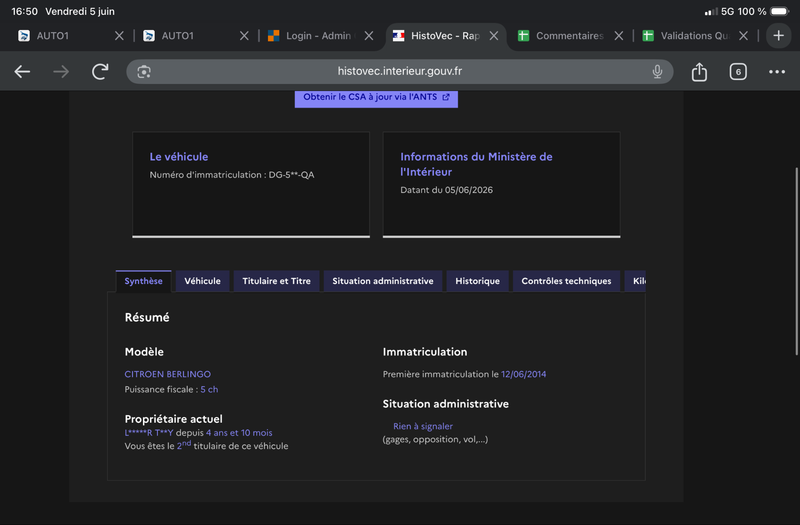The height and width of the screenshot is (525, 800).
Task: Open the Contrôles techniques tab
Action: (x=566, y=281)
